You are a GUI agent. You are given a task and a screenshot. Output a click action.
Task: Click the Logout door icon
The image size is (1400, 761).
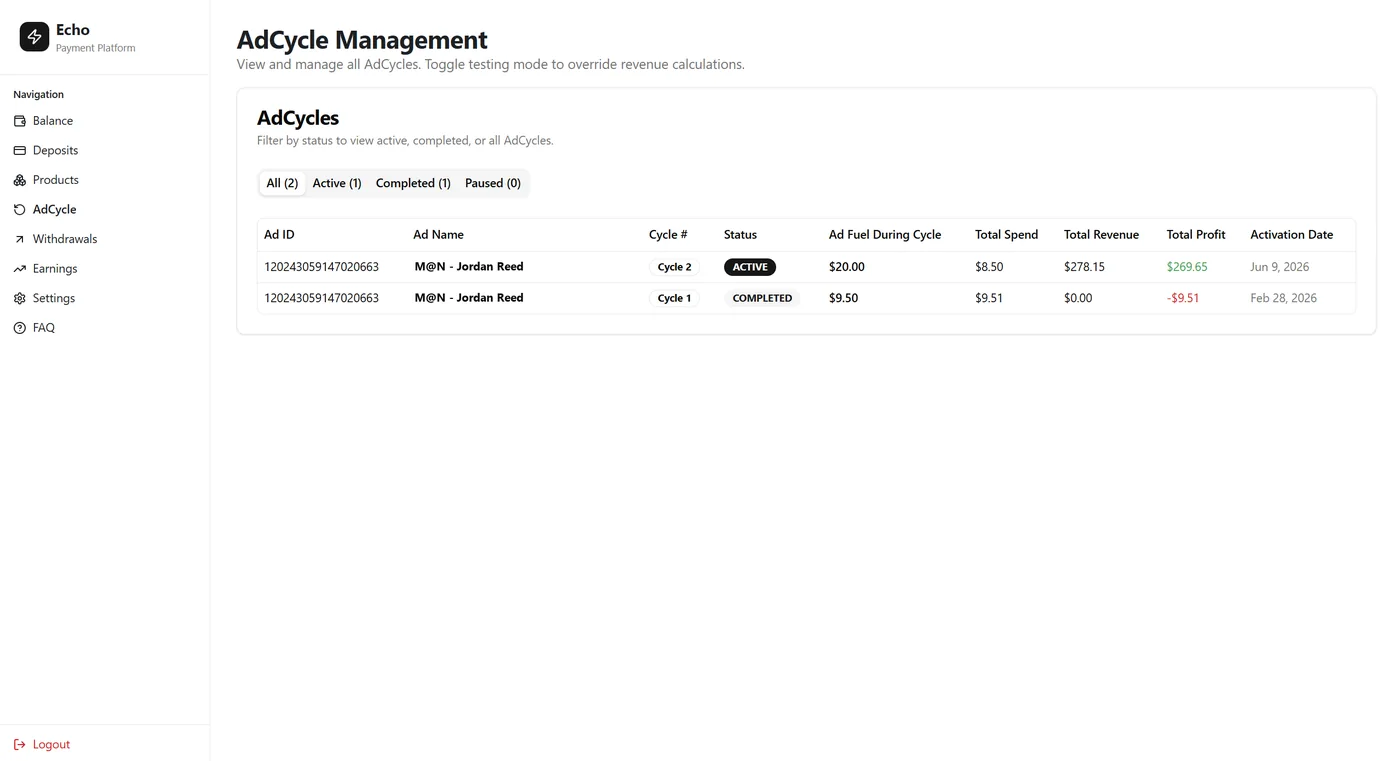point(19,744)
